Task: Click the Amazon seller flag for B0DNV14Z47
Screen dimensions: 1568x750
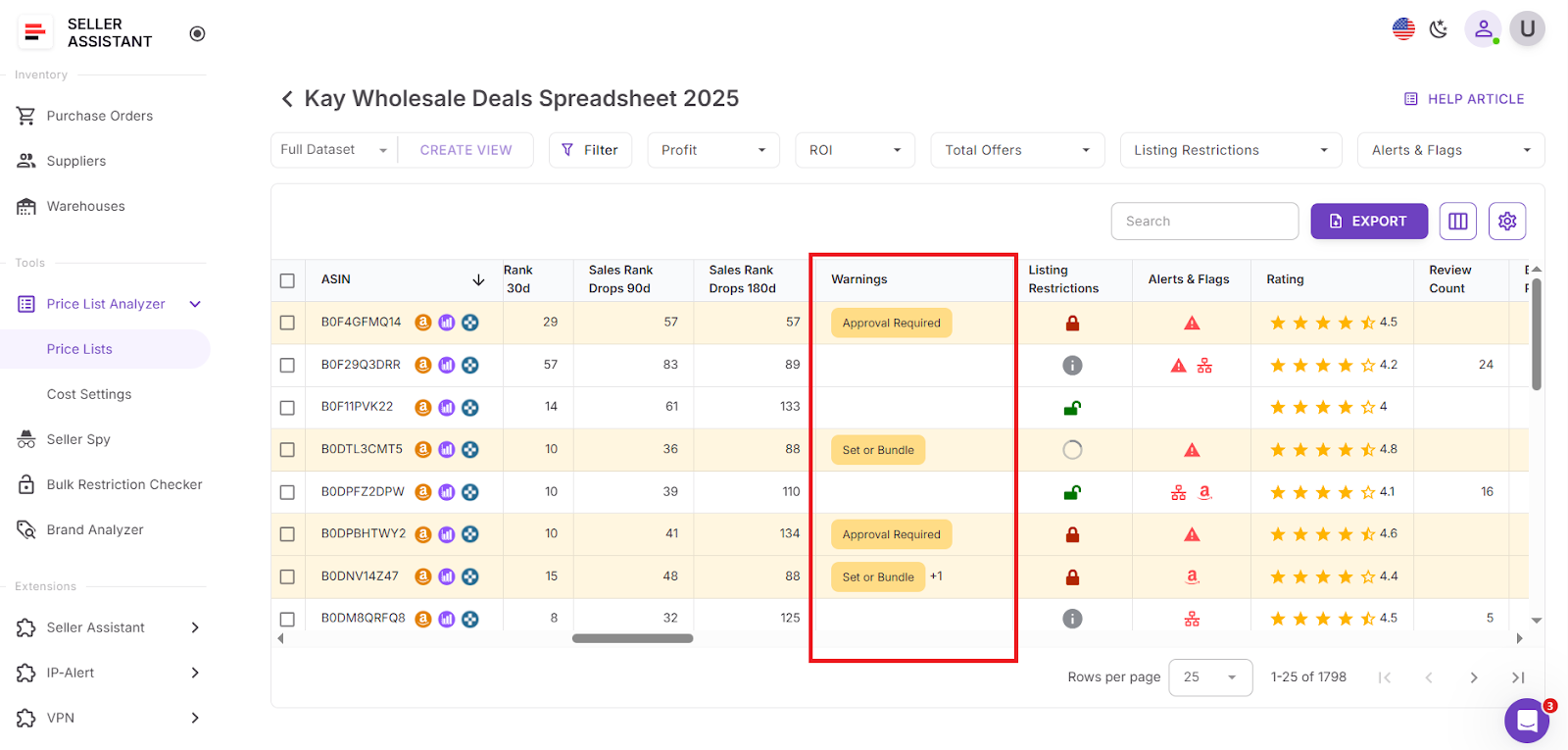Action: tap(1192, 577)
